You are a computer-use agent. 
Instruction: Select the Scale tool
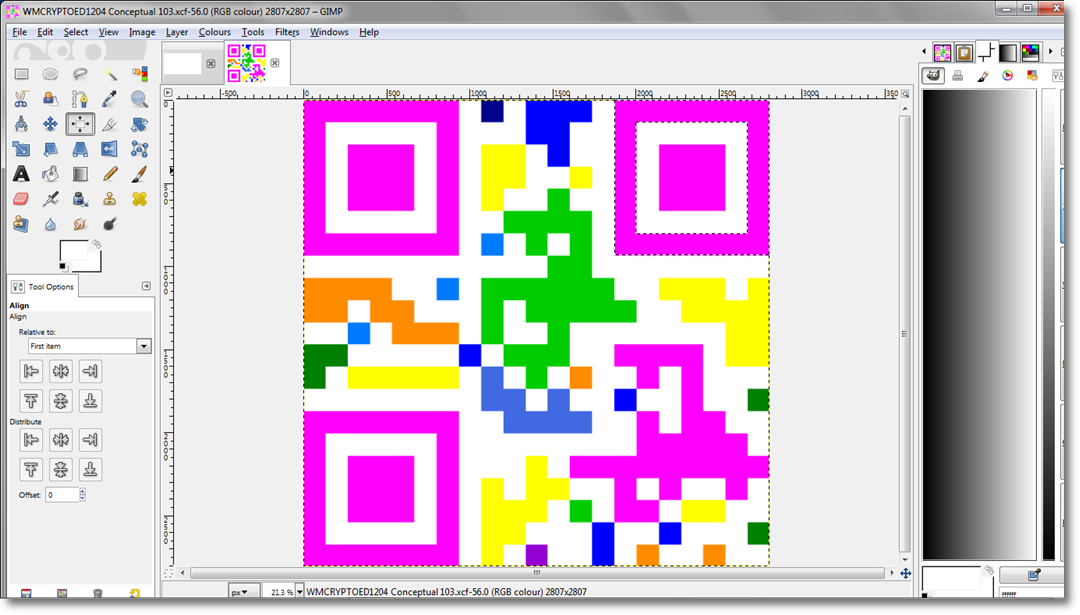21,149
